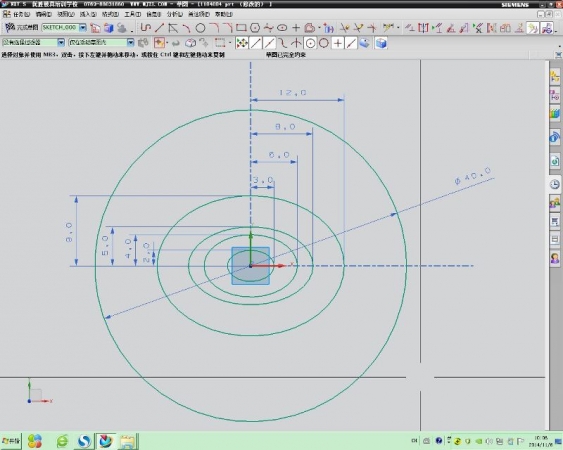The width and height of the screenshot is (563, 450).
Task: Open the selection type filter dropdown
Action: [x=61, y=42]
